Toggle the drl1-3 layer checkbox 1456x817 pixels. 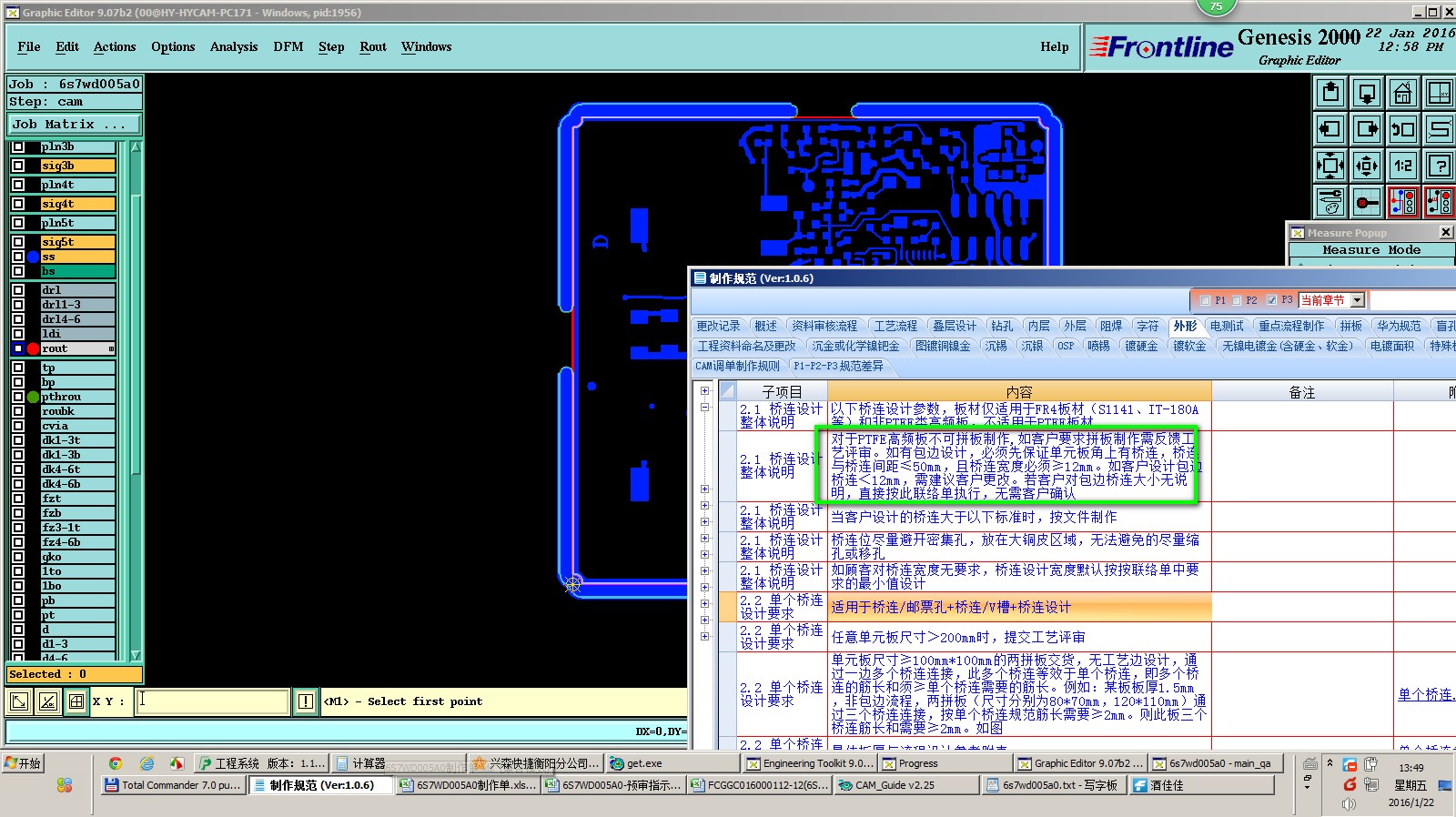18,305
